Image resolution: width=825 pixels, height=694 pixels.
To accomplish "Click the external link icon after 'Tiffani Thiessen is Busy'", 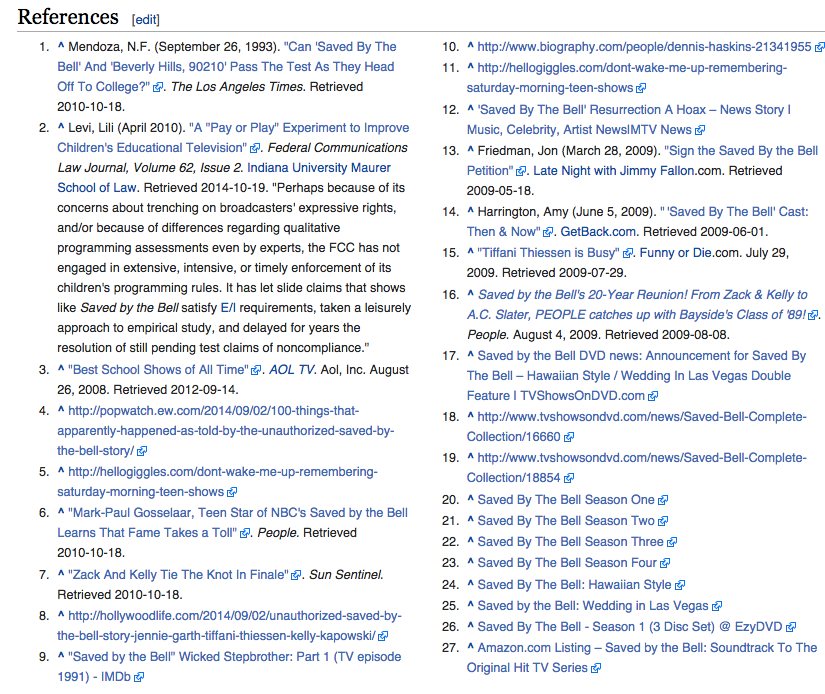I will (628, 252).
